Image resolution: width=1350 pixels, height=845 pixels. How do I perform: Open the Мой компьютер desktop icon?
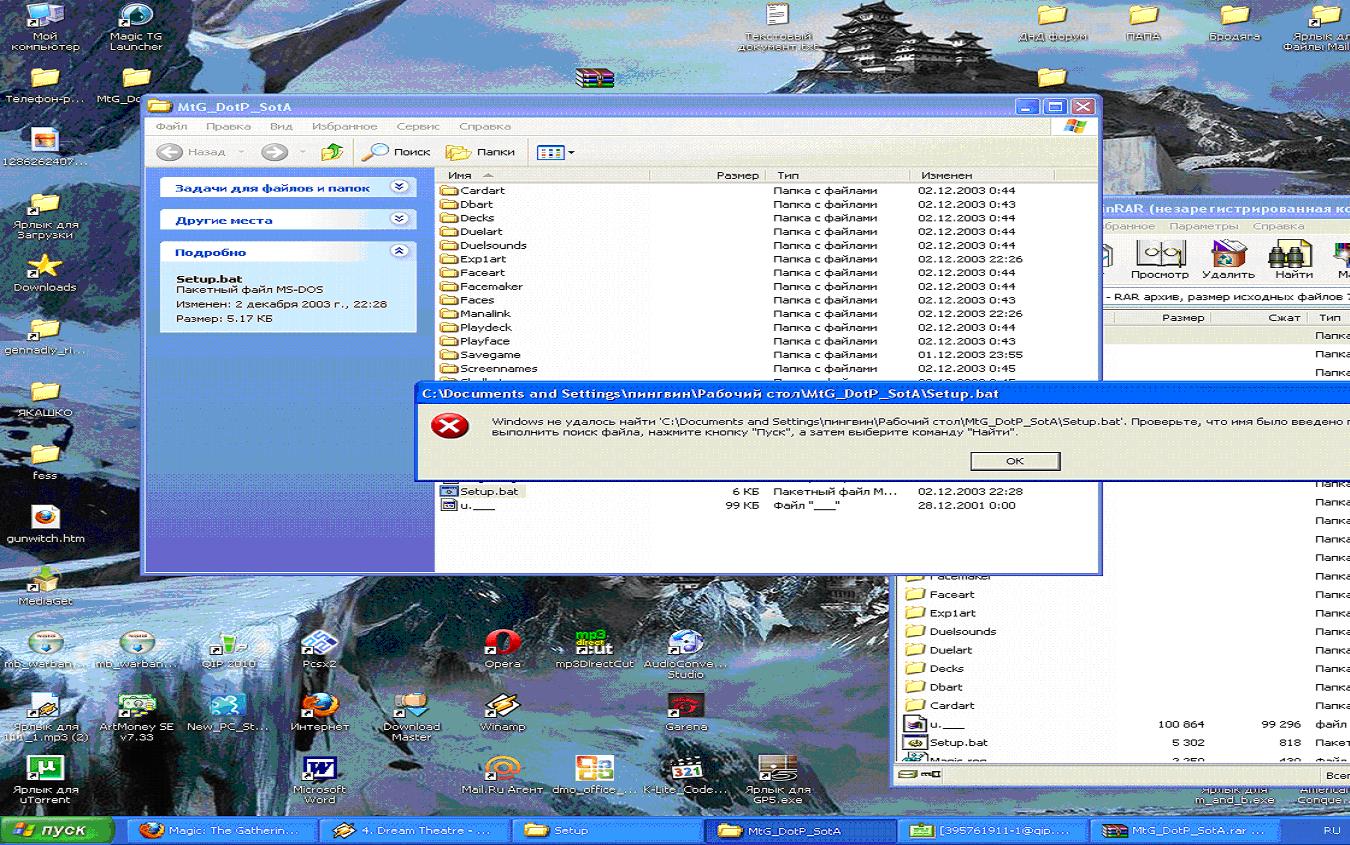click(43, 28)
